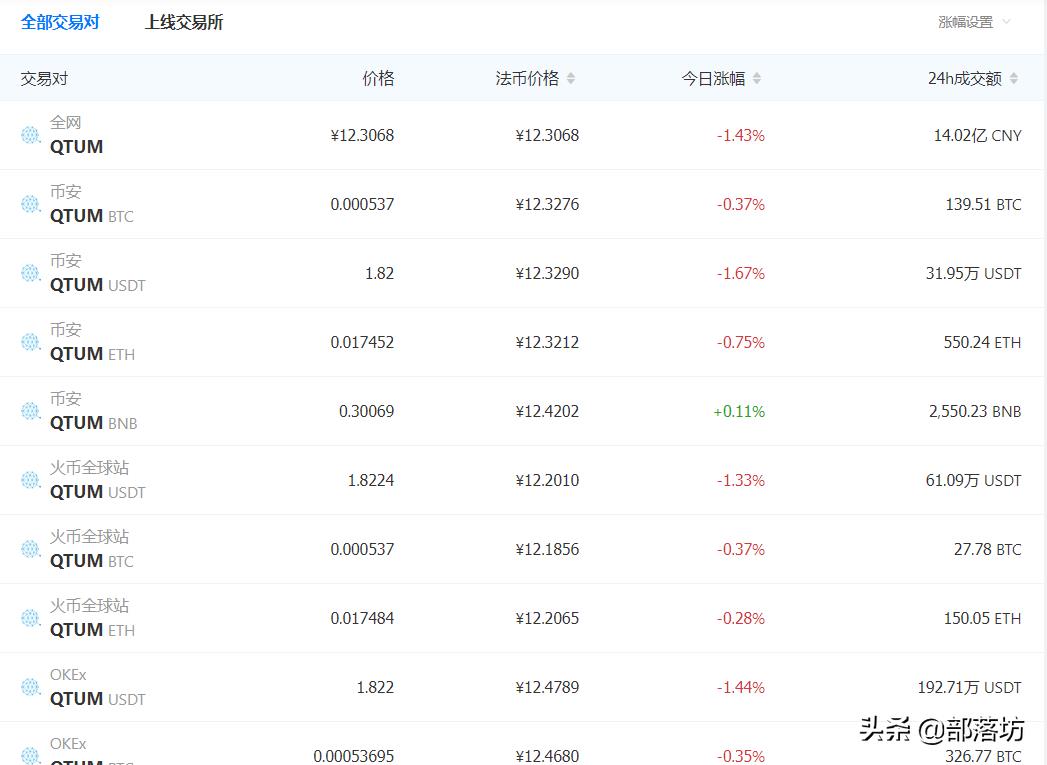Select the 139.51 BTC volume value
This screenshot has width=1047, height=765.
984,204
